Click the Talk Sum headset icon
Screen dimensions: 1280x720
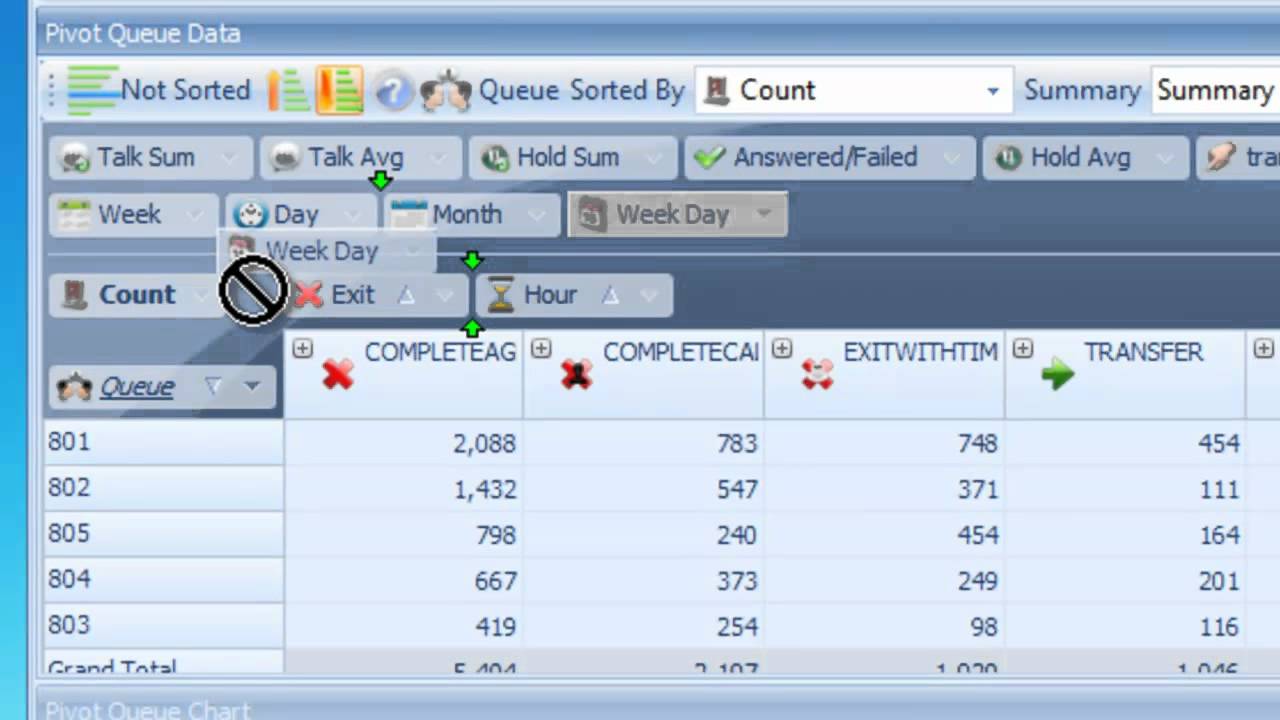tap(75, 157)
